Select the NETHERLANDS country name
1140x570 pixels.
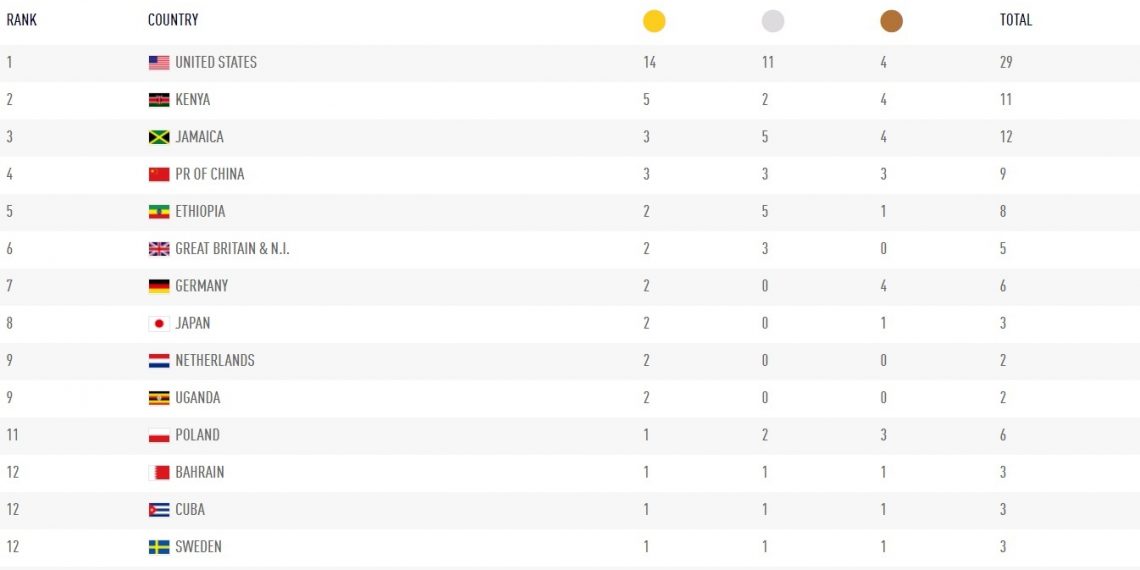(x=215, y=360)
